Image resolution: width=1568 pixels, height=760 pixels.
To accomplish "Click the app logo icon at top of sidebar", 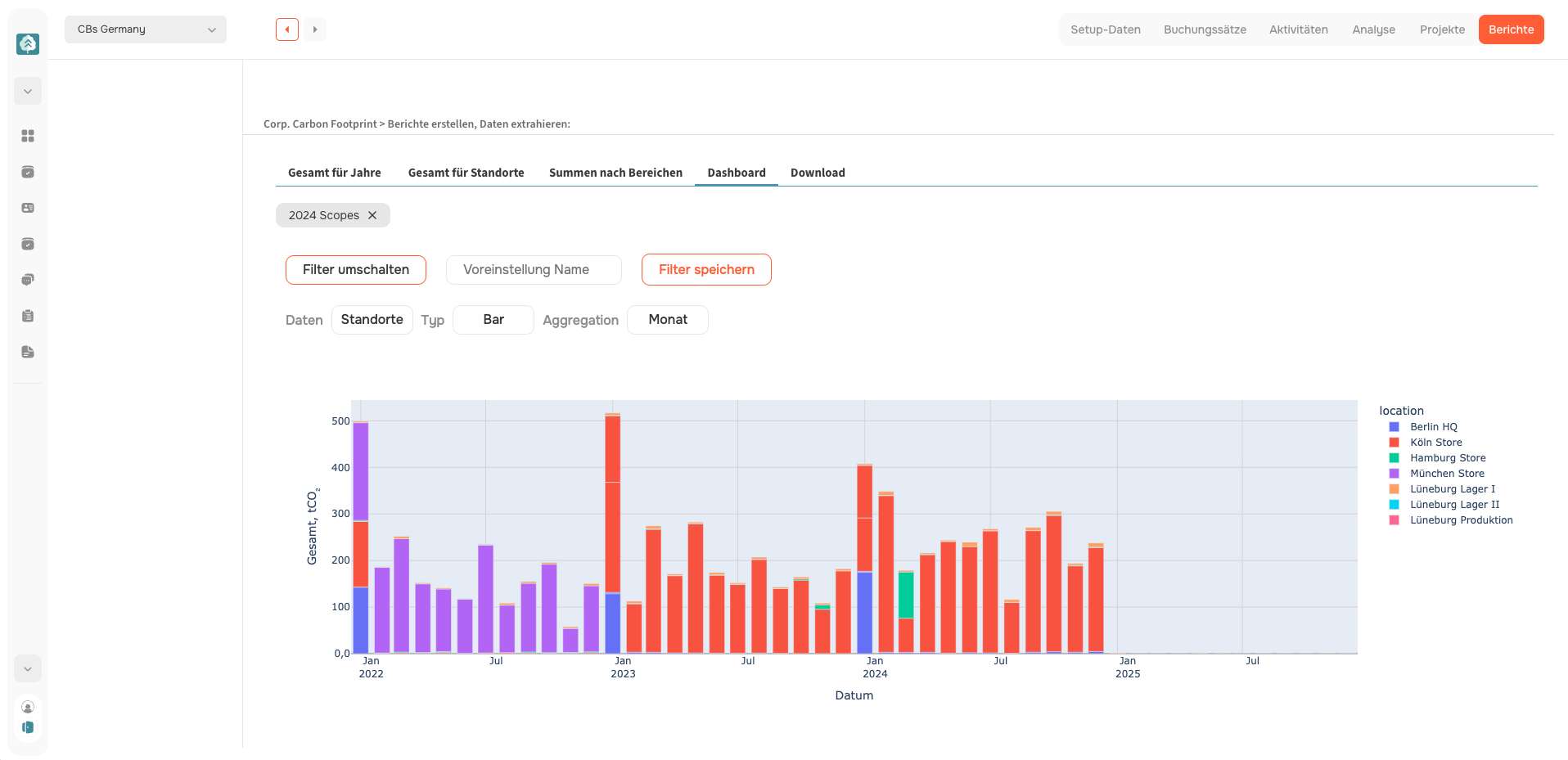I will click(28, 44).
